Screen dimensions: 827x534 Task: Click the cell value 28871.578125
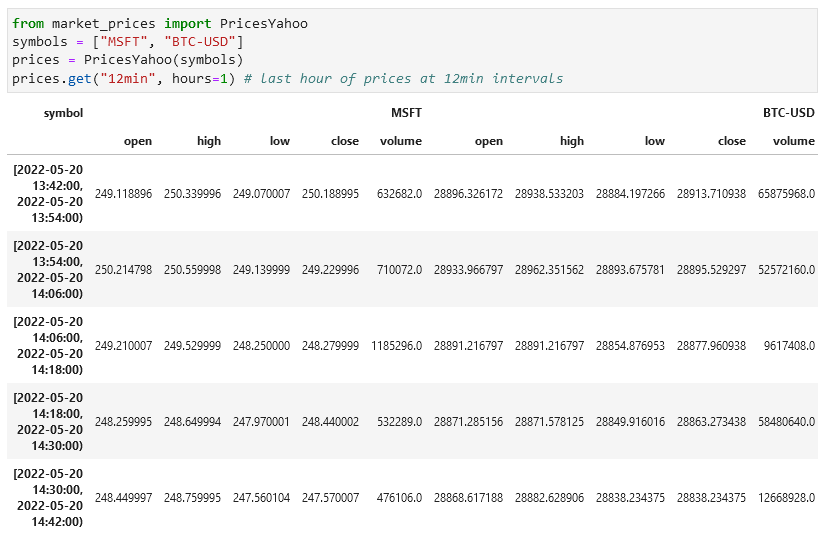[x=550, y=422]
